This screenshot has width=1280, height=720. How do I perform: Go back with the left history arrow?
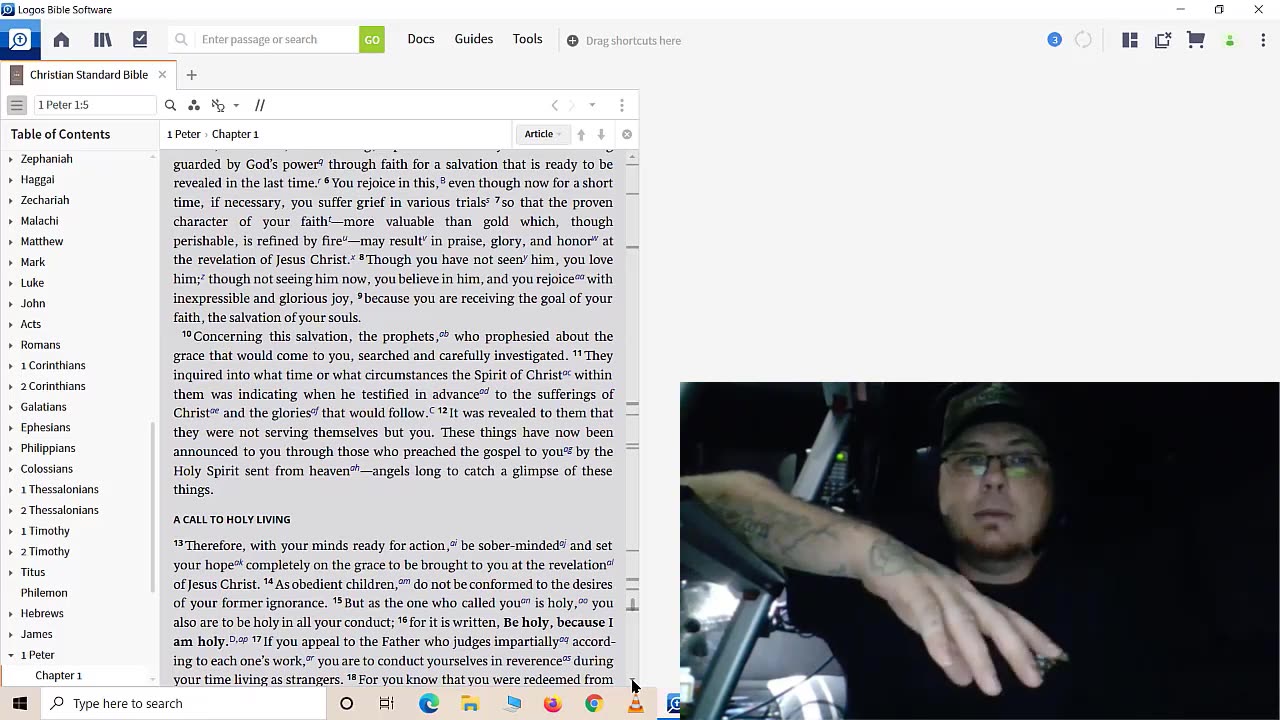(x=555, y=105)
